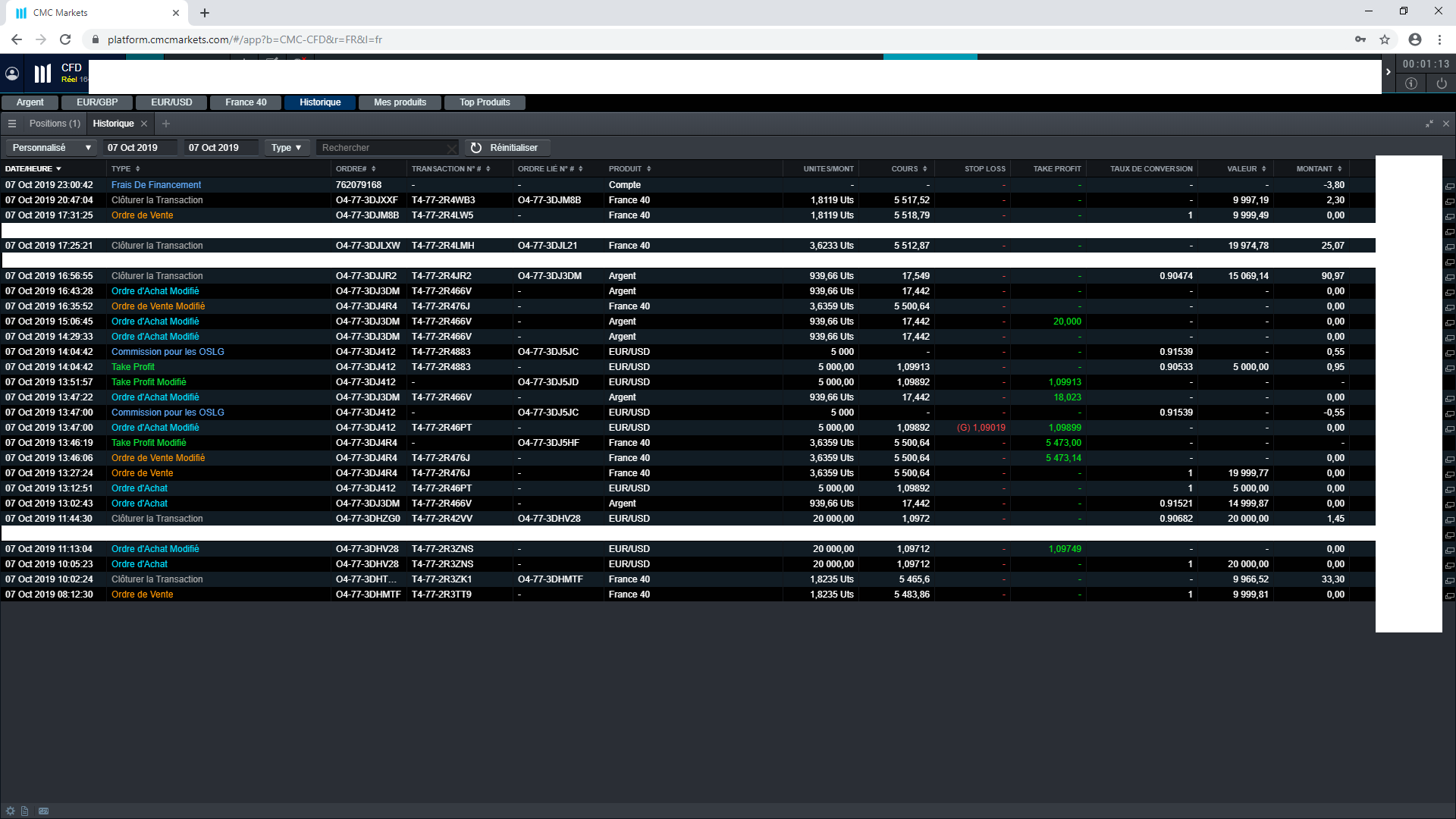Click the Réinitialiser button
This screenshot has height=819, width=1456.
pos(506,148)
